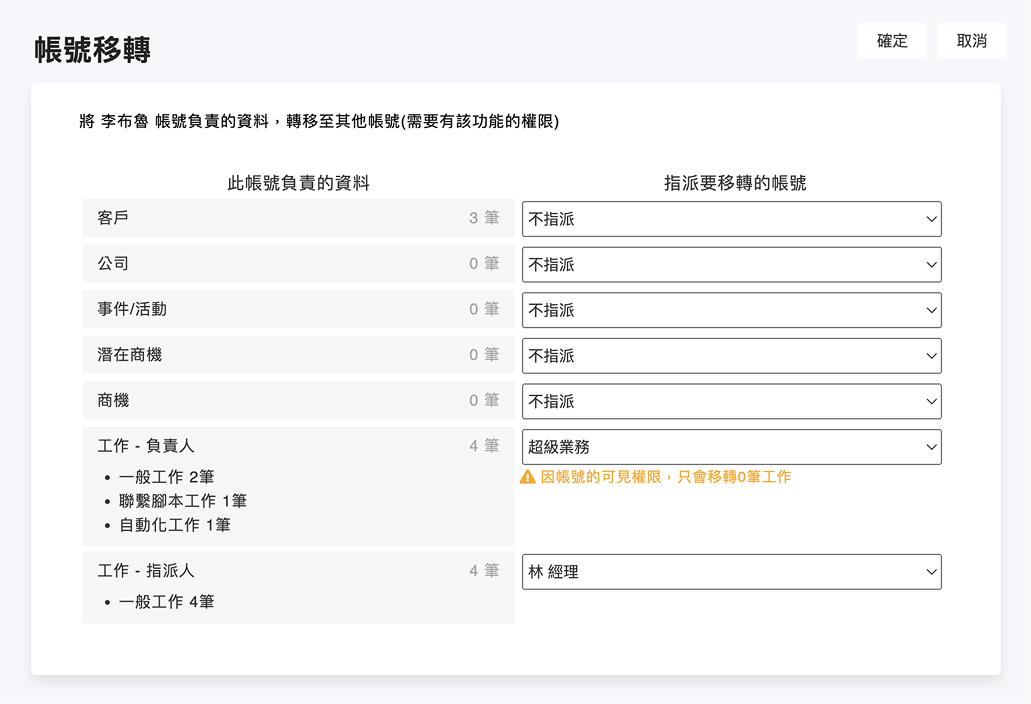
Task: Click the 工作 - 負責人 row label
Action: (x=145, y=446)
